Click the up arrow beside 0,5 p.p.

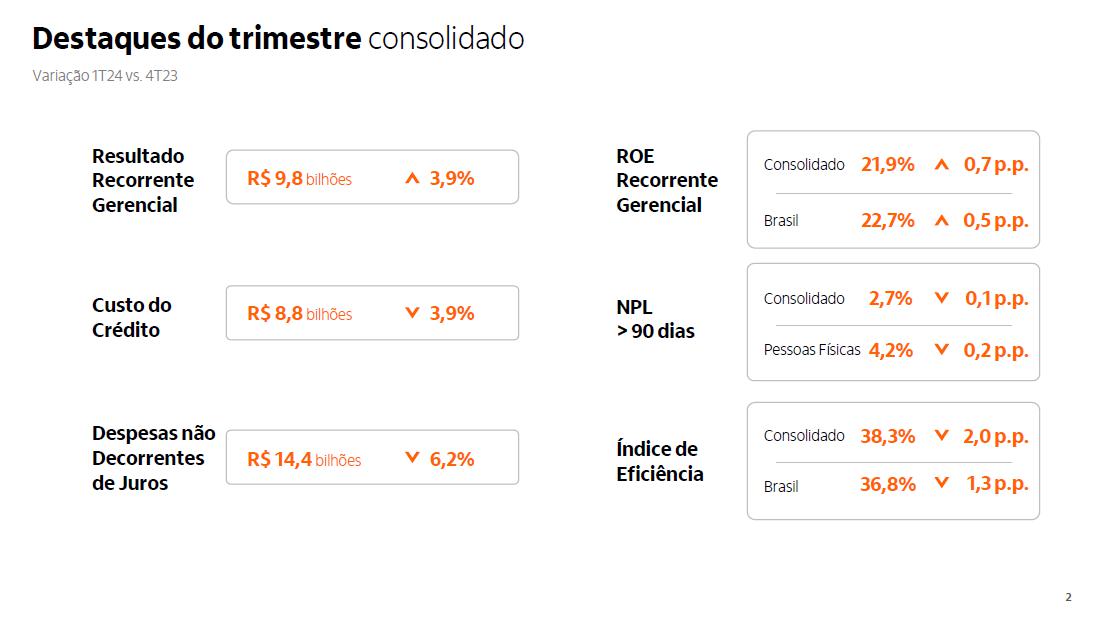(940, 220)
